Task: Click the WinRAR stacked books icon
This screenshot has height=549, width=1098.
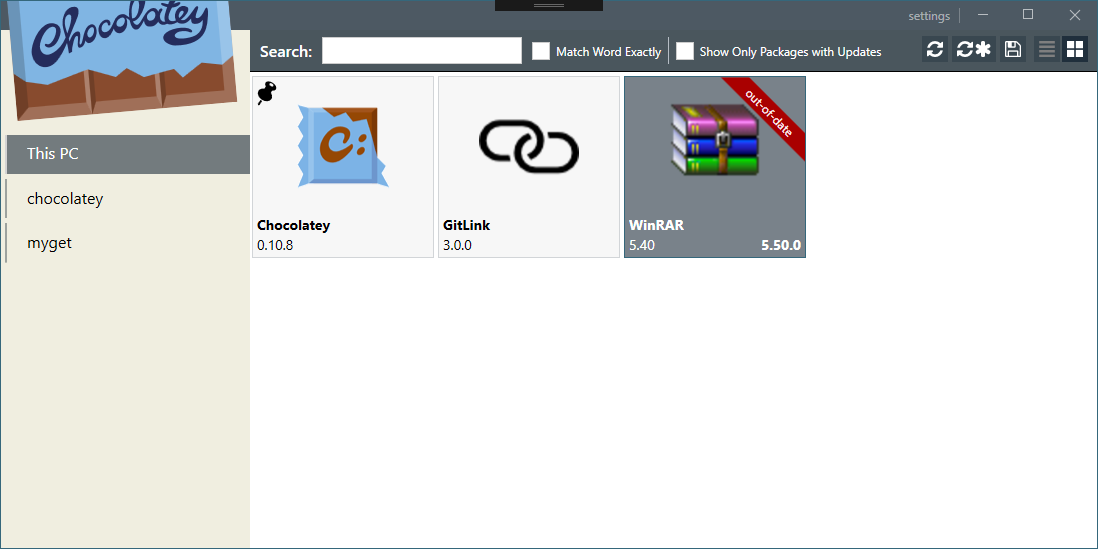Action: tap(714, 140)
